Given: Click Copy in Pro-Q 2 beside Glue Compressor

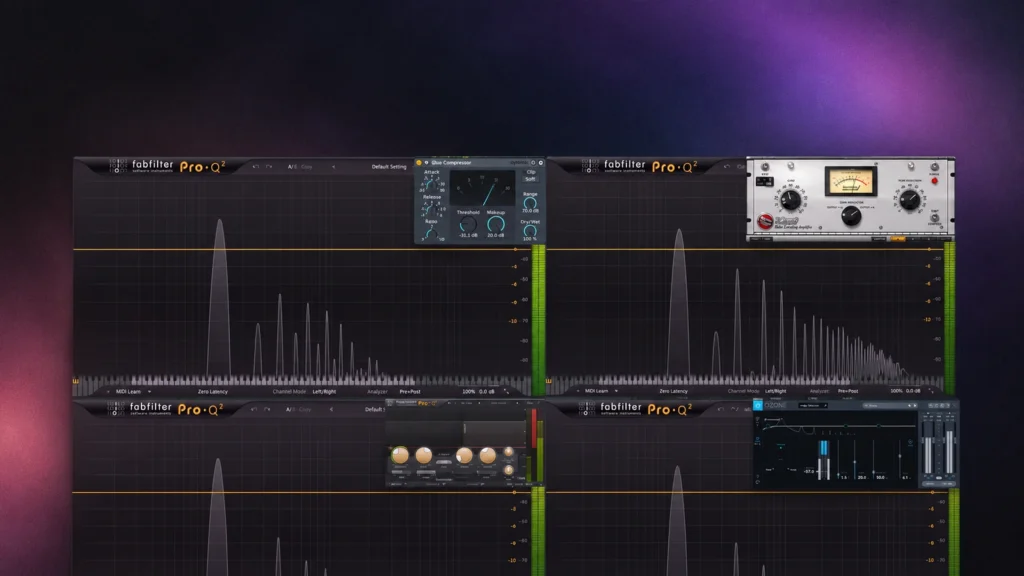Looking at the screenshot, I should 306,167.
